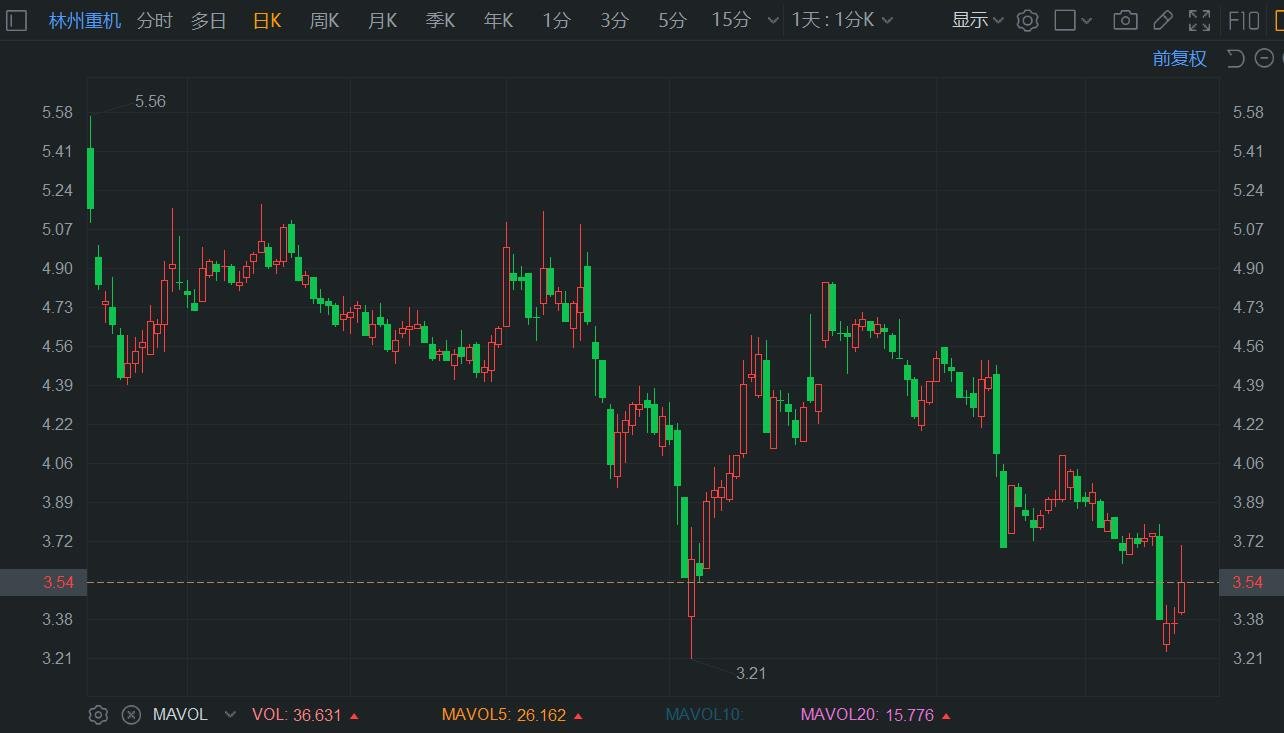The width and height of the screenshot is (1284, 733).
Task: Open the layout dropdown arrow beside the square icon
Action: click(1088, 20)
